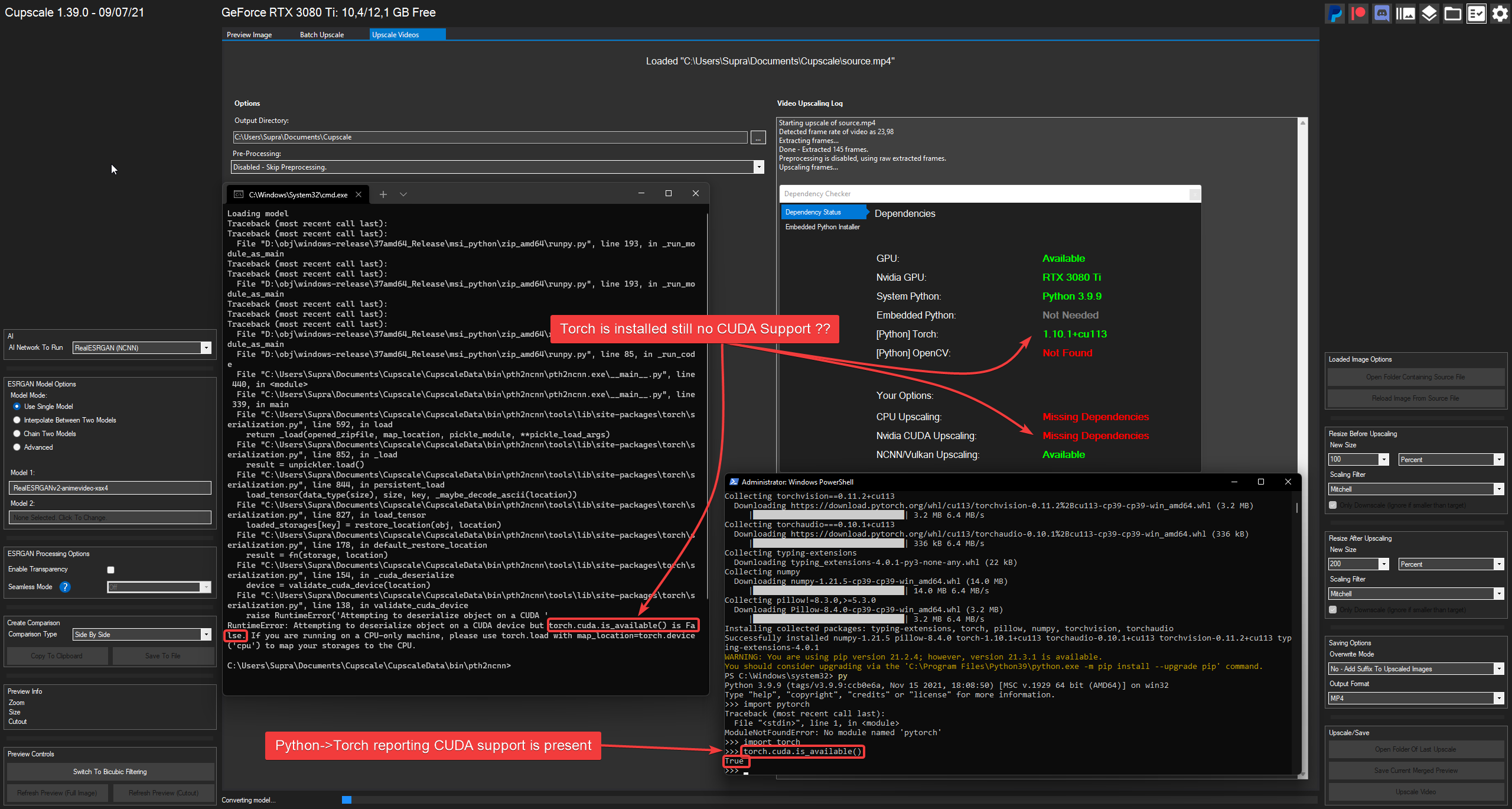This screenshot has width=1512, height=809.
Task: Click the Converting model progress bar
Action: [x=347, y=800]
